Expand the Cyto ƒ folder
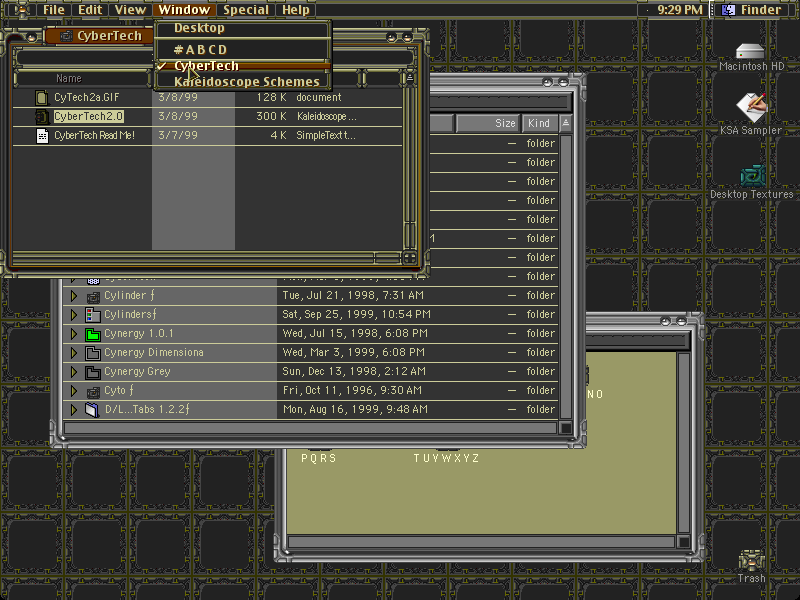This screenshot has width=800, height=600. [x=73, y=391]
